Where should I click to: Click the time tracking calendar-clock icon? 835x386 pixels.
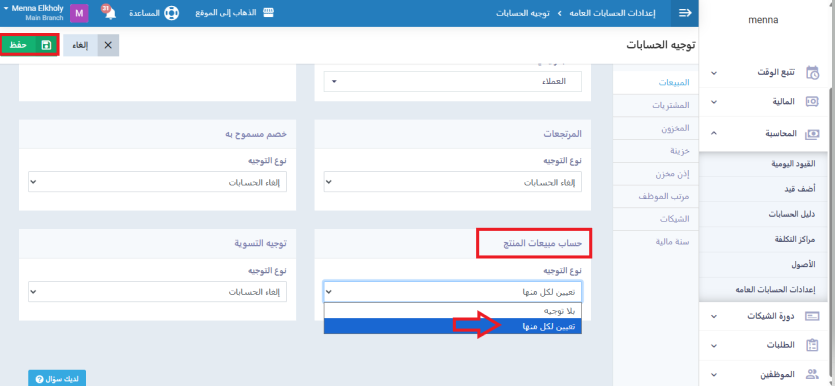point(812,72)
